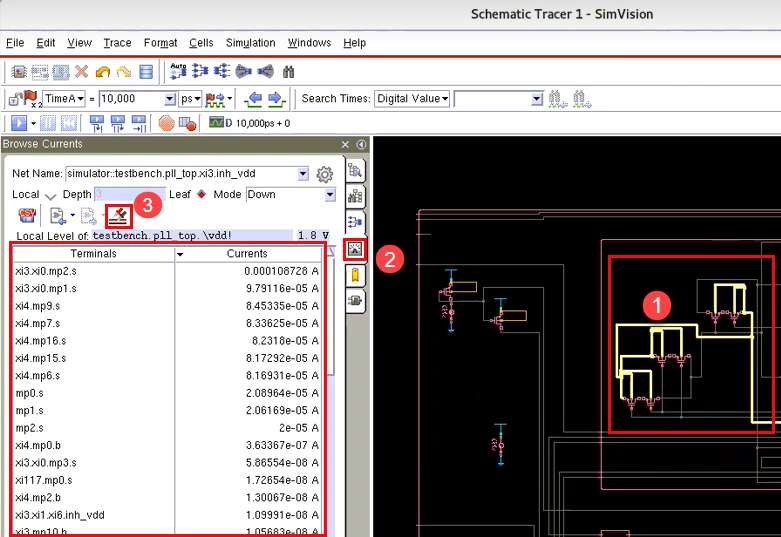Expand the Net Name combo box
The width and height of the screenshot is (781, 537).
303,174
